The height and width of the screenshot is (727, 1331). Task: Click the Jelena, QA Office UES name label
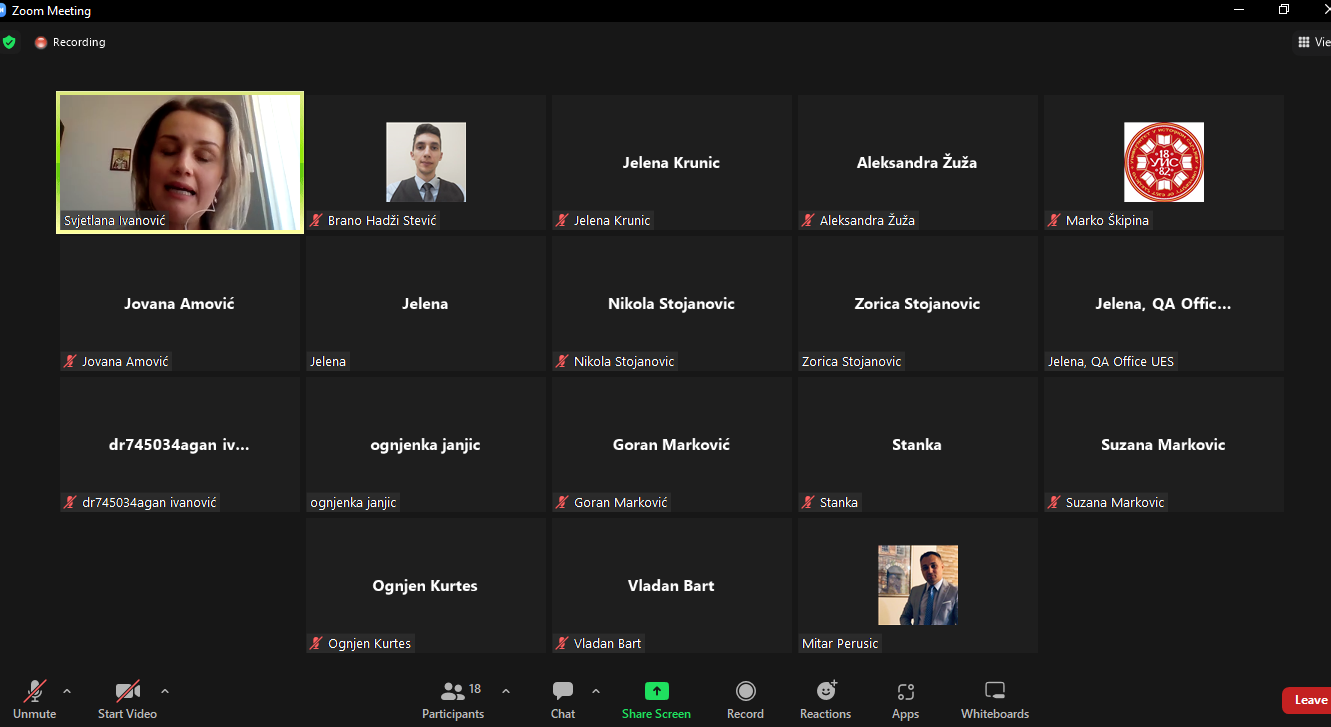1111,361
